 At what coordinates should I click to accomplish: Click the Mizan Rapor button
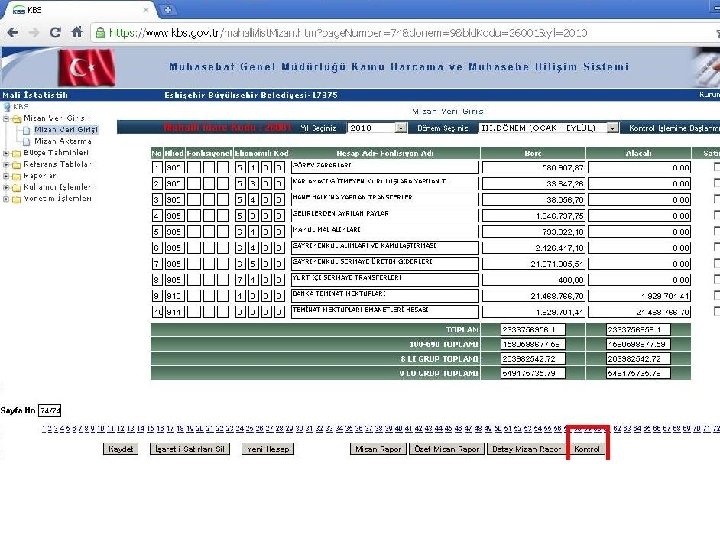(x=378, y=449)
